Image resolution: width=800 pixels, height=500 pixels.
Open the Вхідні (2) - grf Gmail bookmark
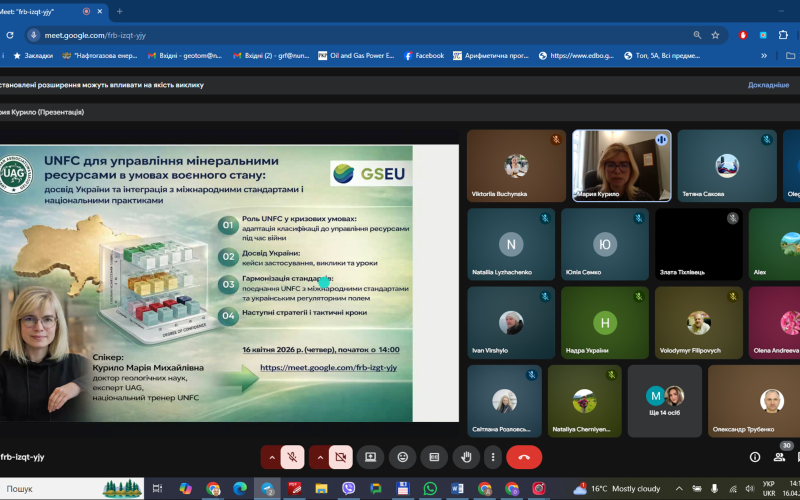271,56
